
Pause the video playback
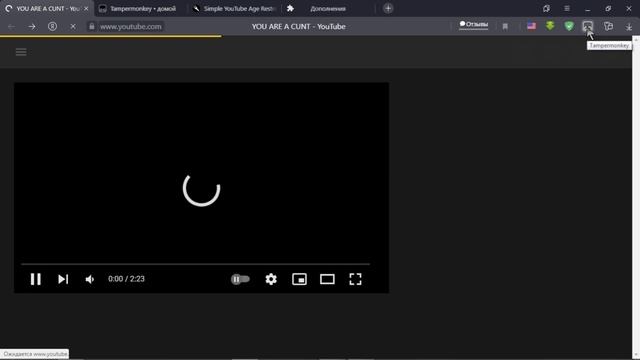[36, 279]
